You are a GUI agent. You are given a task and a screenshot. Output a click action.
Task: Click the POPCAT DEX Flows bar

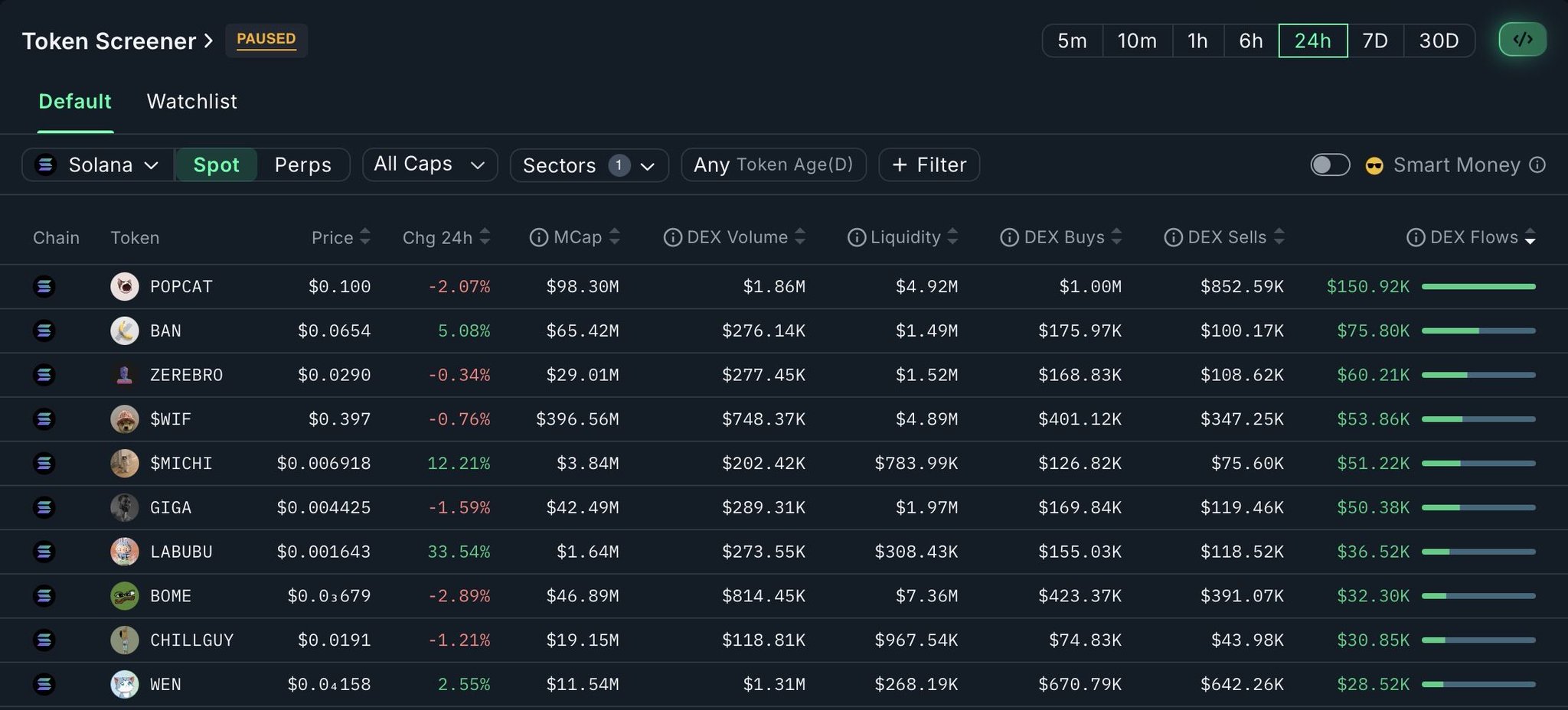point(1478,287)
